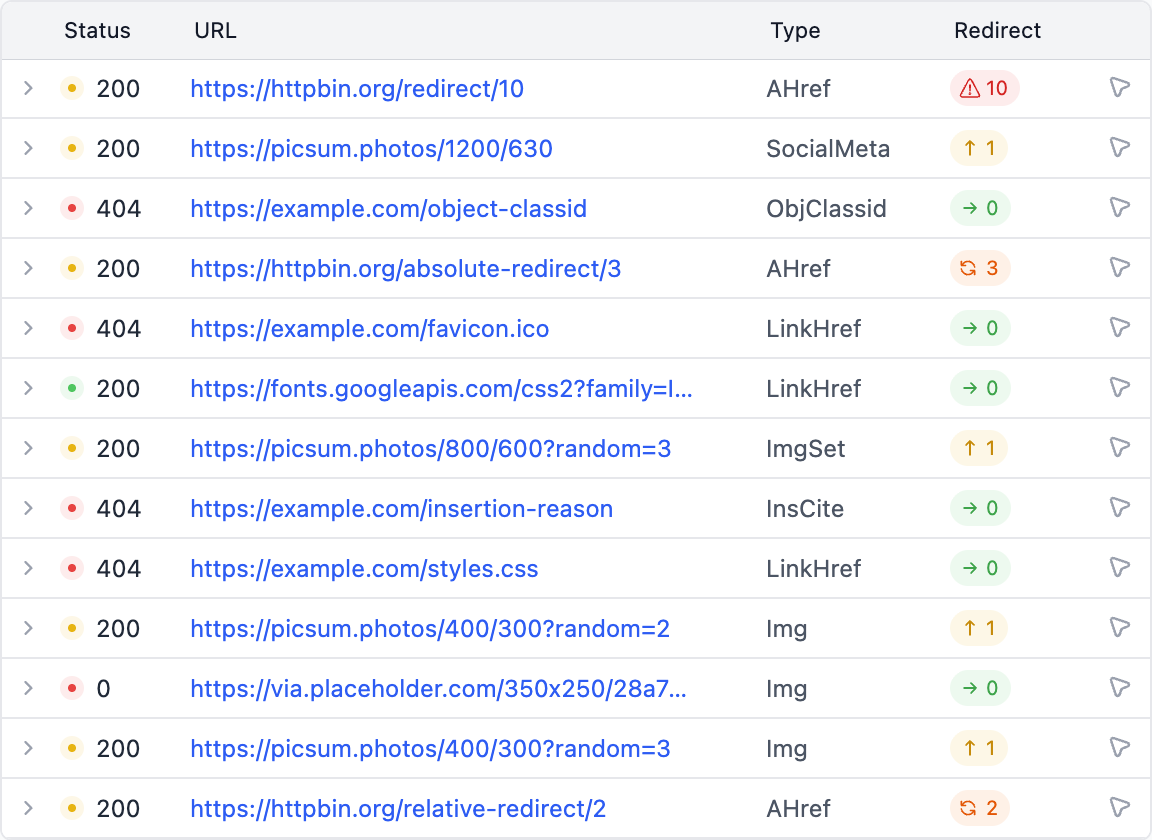Click the green arrow badge on styles.css row
The image size is (1152, 840).
coord(979,568)
